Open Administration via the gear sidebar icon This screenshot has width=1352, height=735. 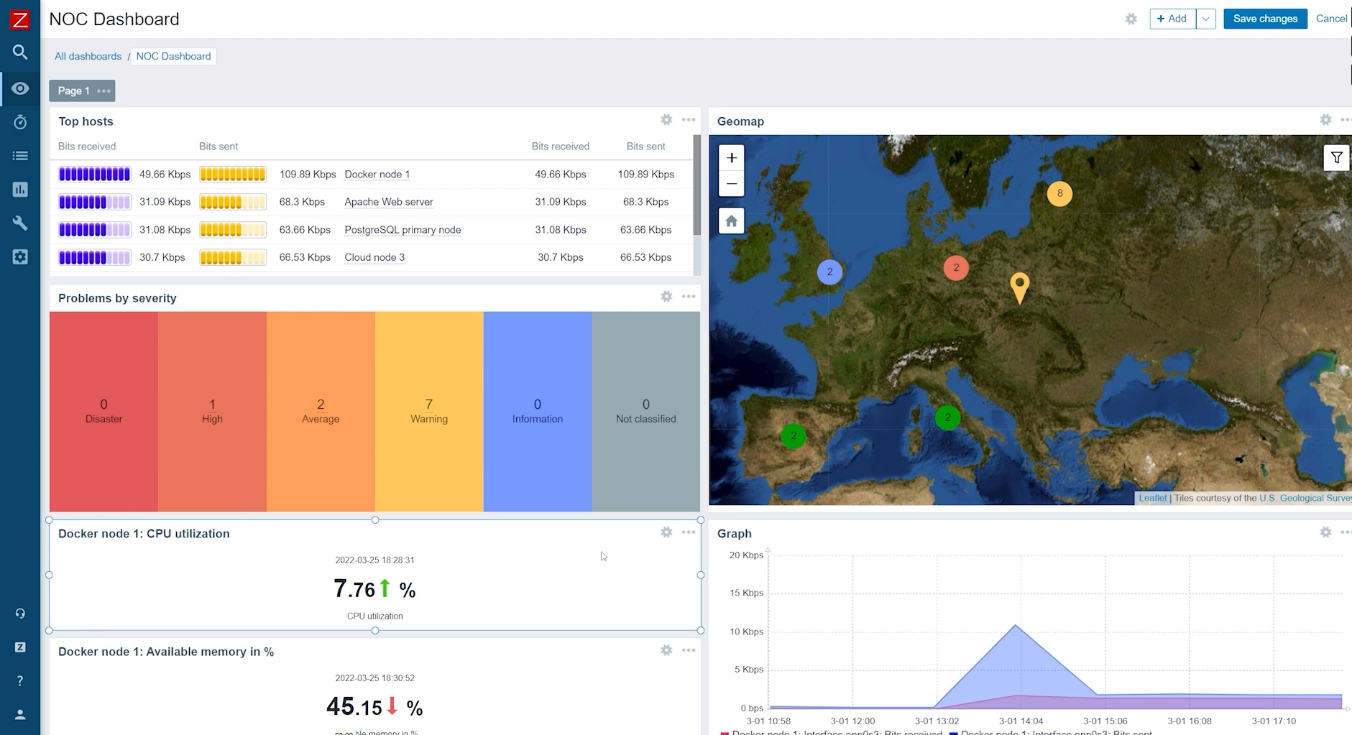point(20,256)
